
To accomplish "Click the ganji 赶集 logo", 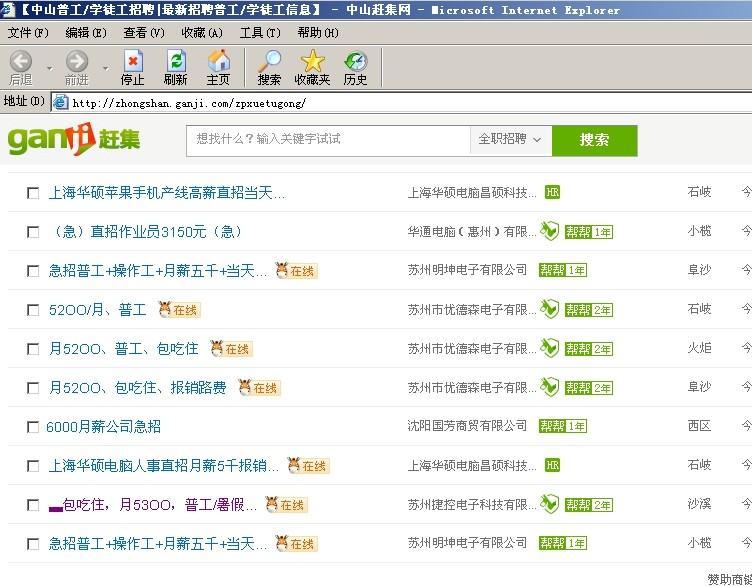I will 74,139.
